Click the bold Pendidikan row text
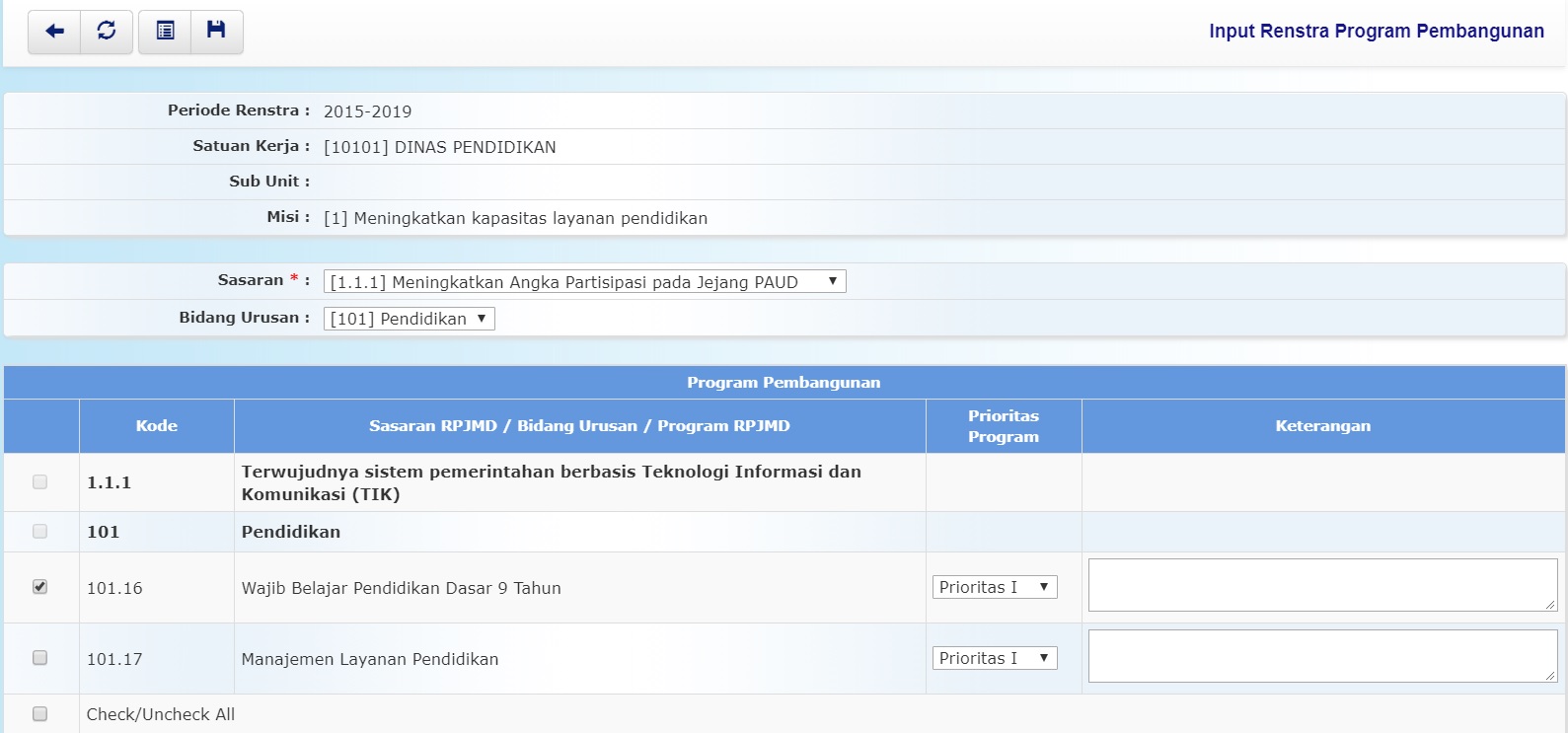 tap(291, 532)
